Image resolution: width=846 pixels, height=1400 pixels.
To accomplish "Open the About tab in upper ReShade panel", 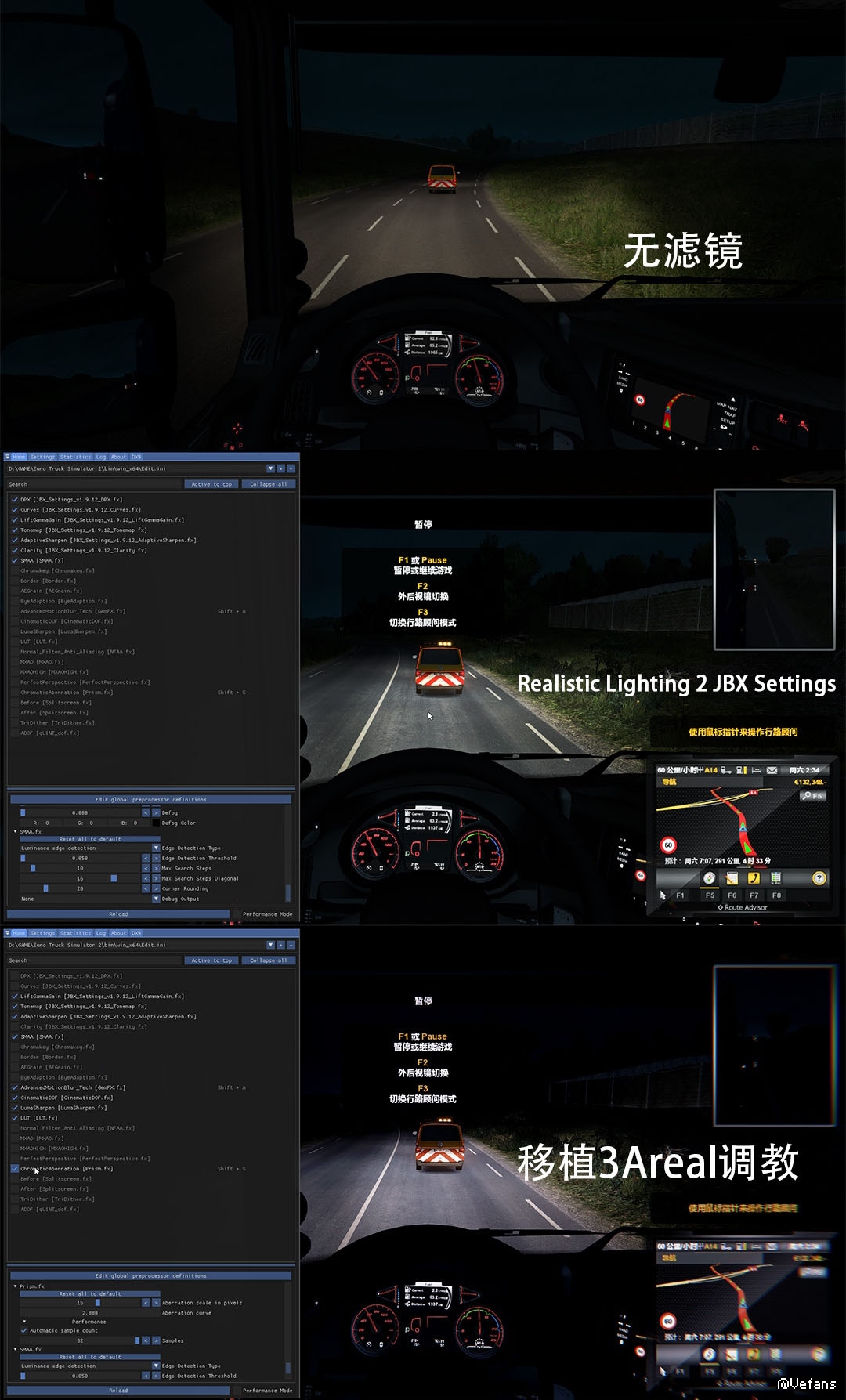I will coord(119,457).
